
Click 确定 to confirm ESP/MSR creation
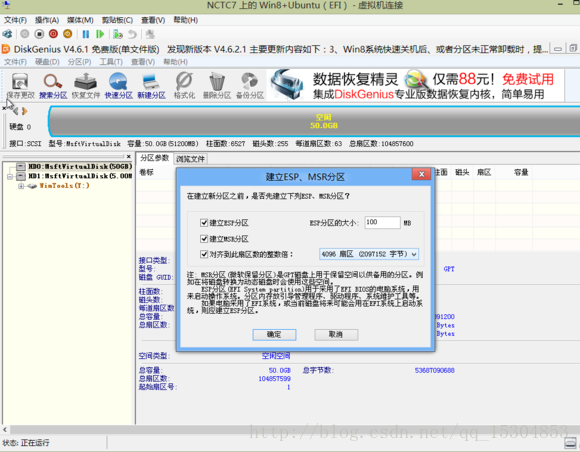[x=274, y=334]
